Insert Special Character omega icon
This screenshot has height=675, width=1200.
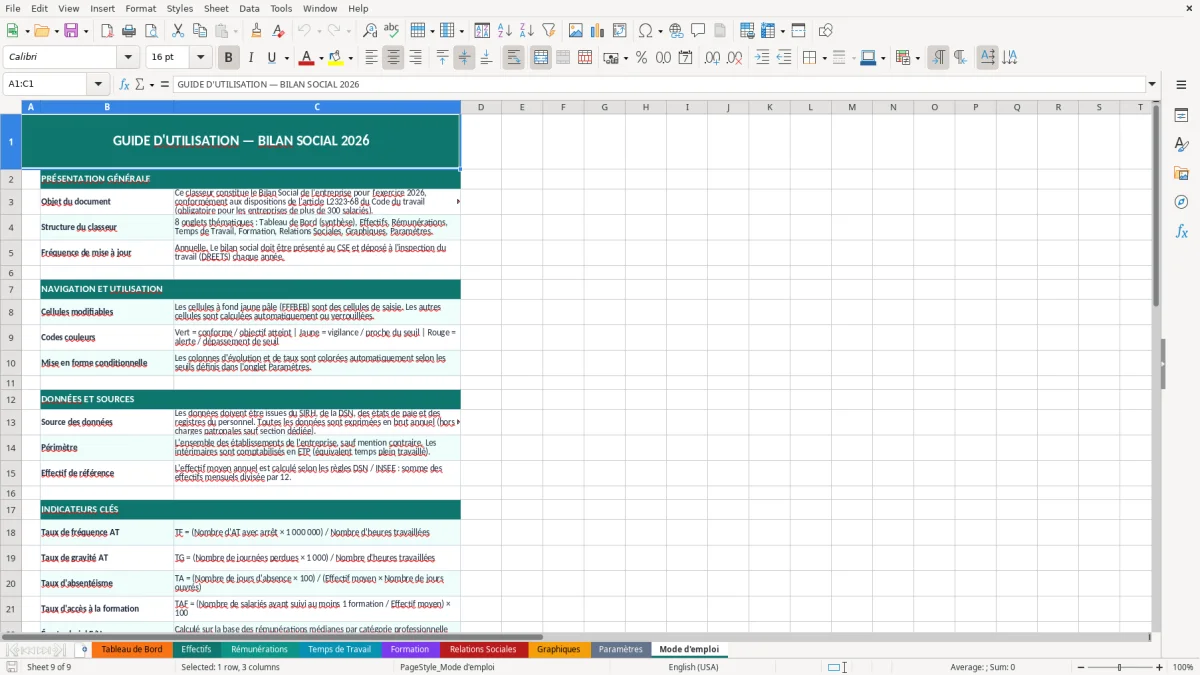click(645, 31)
